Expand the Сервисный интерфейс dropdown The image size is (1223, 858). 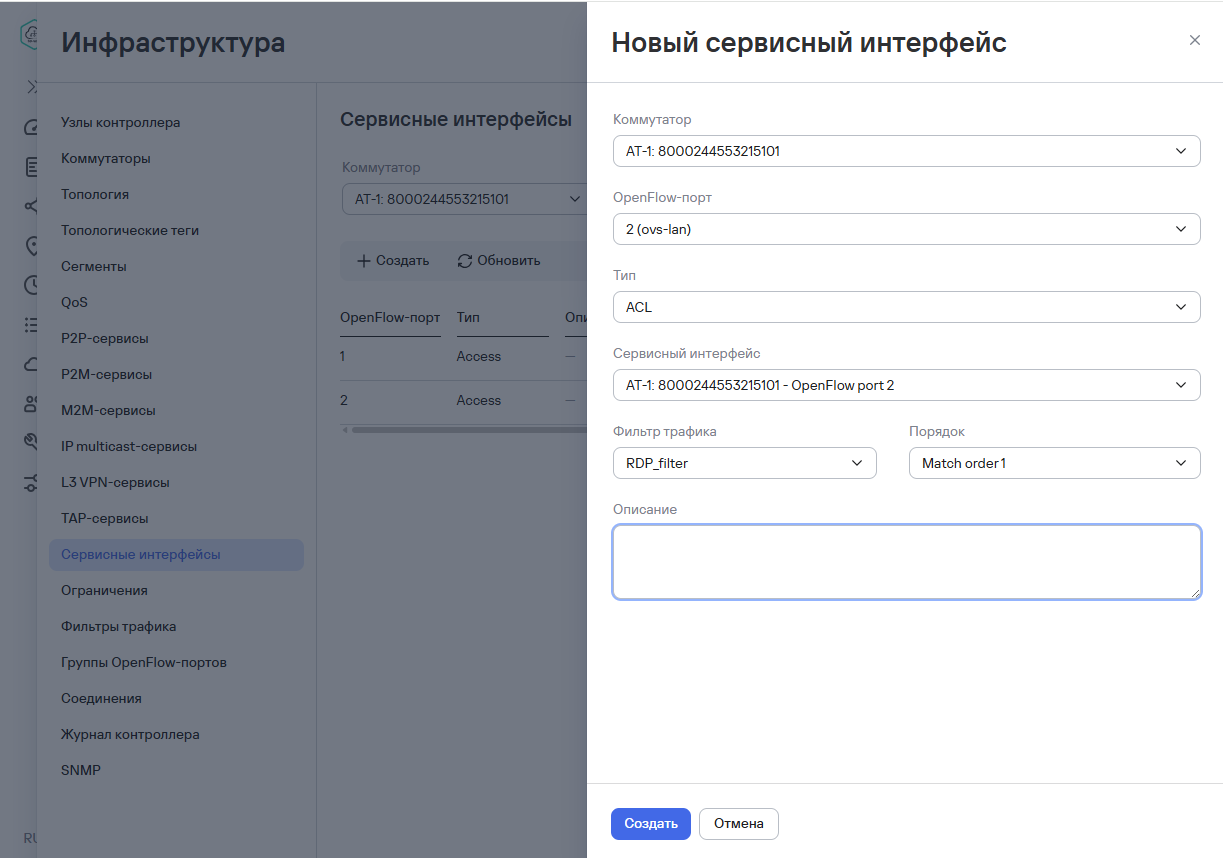tap(906, 385)
